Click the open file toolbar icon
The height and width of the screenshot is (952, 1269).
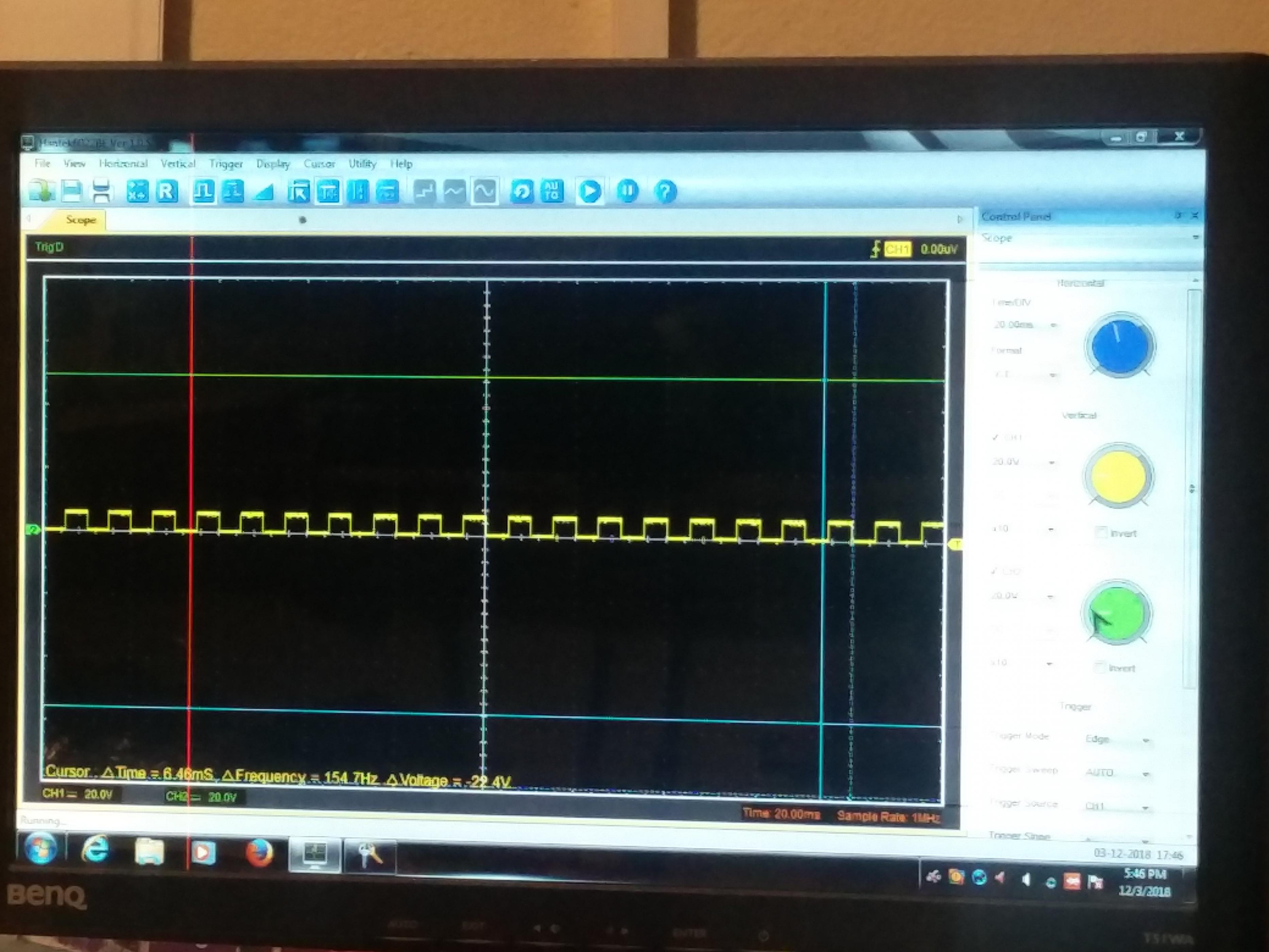42,190
